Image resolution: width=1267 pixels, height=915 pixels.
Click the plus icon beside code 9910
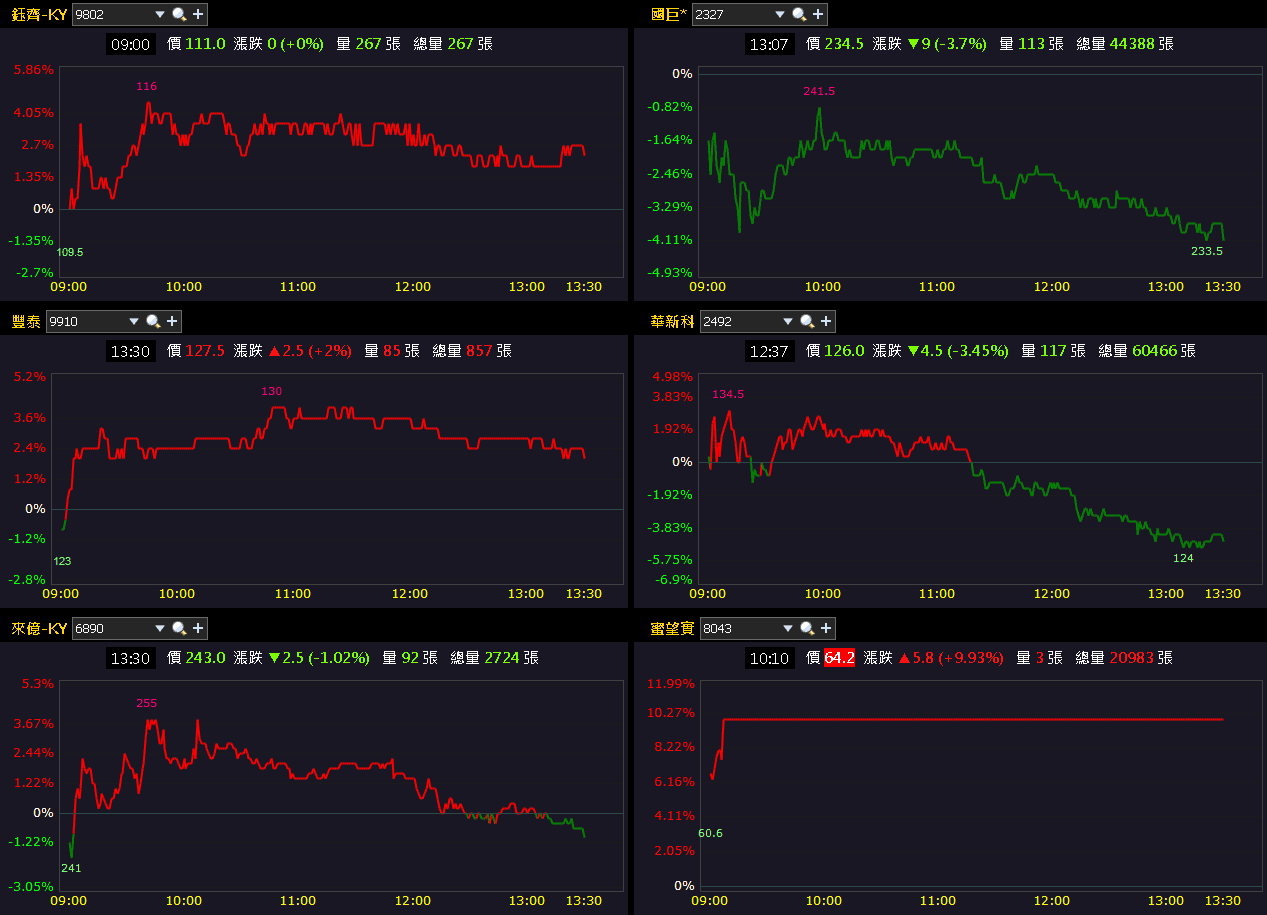[172, 321]
